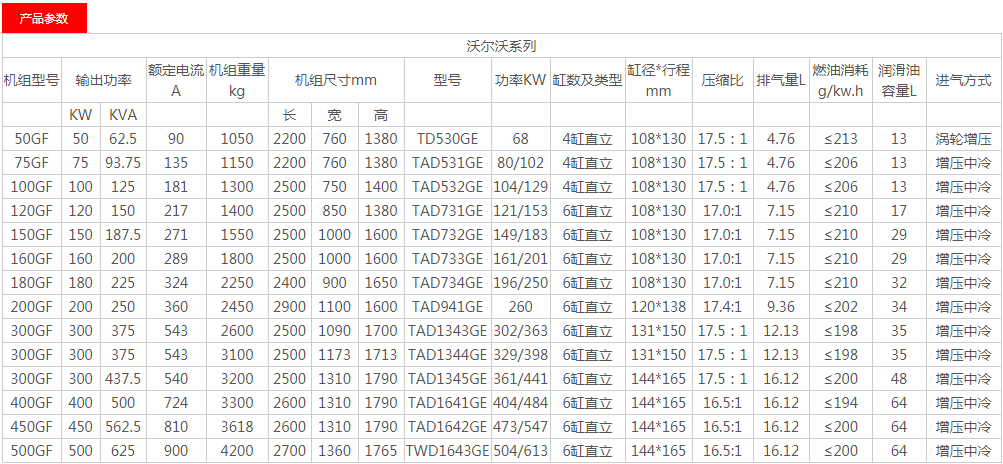Viewport: 1003px width, 464px height.
Task: Click engine model TAD1344GE
Action: 447,355
